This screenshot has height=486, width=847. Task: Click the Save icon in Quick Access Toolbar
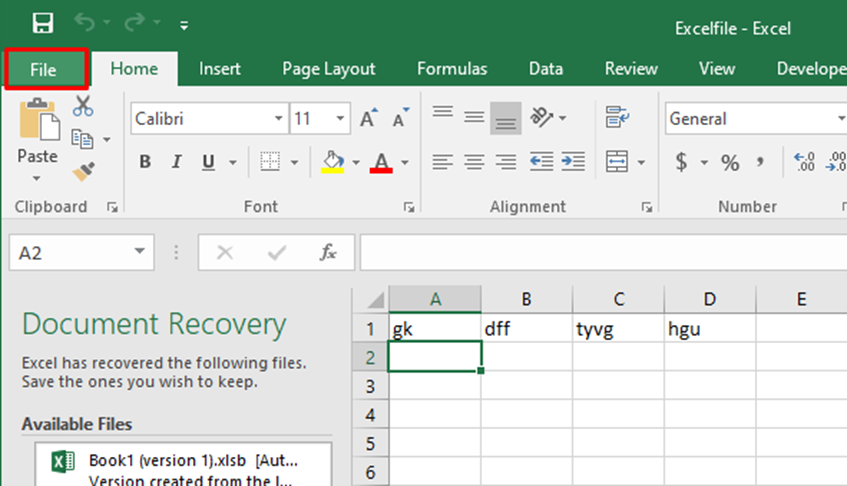pos(43,23)
